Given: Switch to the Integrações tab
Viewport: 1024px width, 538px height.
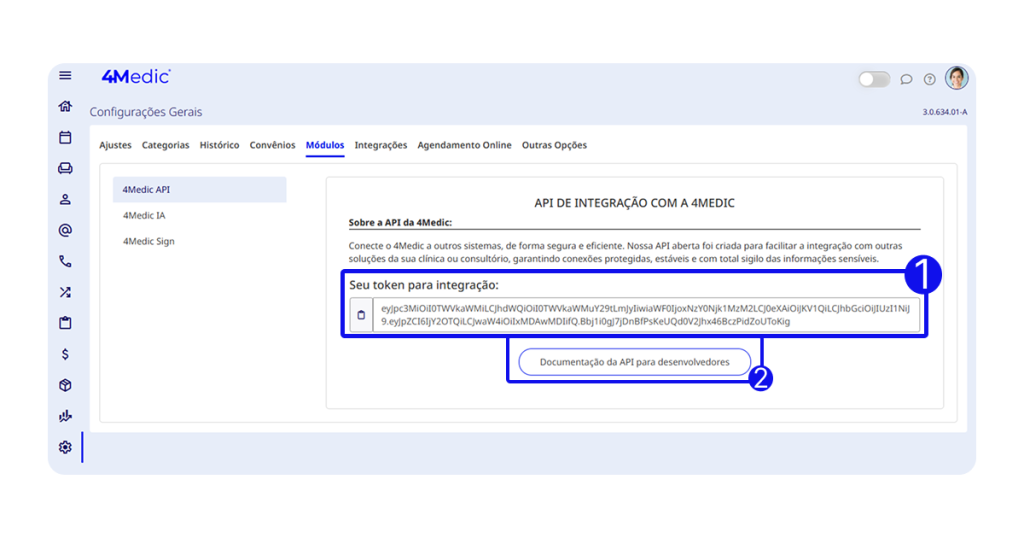Looking at the screenshot, I should point(380,145).
